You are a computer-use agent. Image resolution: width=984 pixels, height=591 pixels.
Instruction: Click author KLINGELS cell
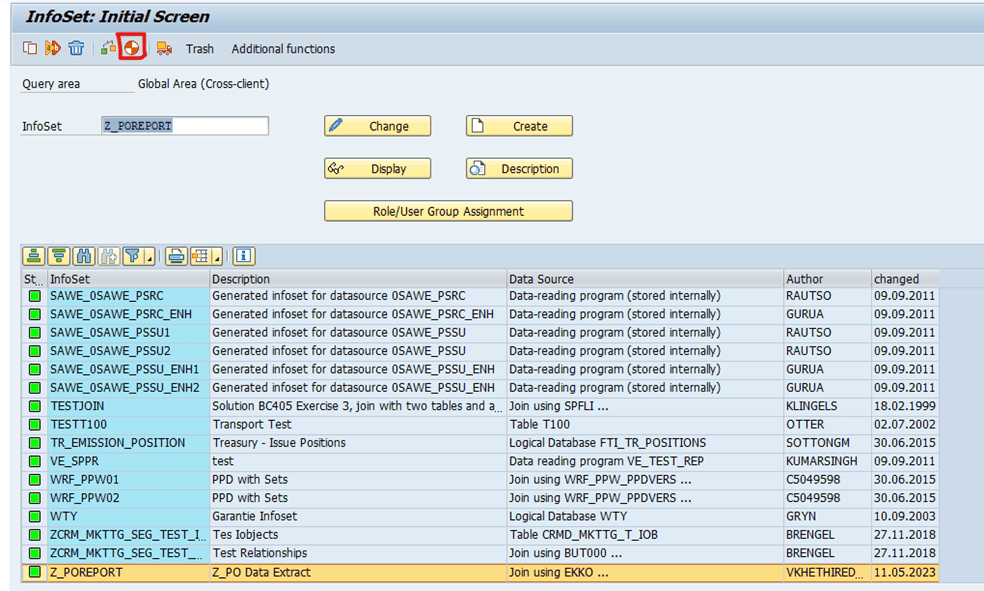(x=828, y=406)
